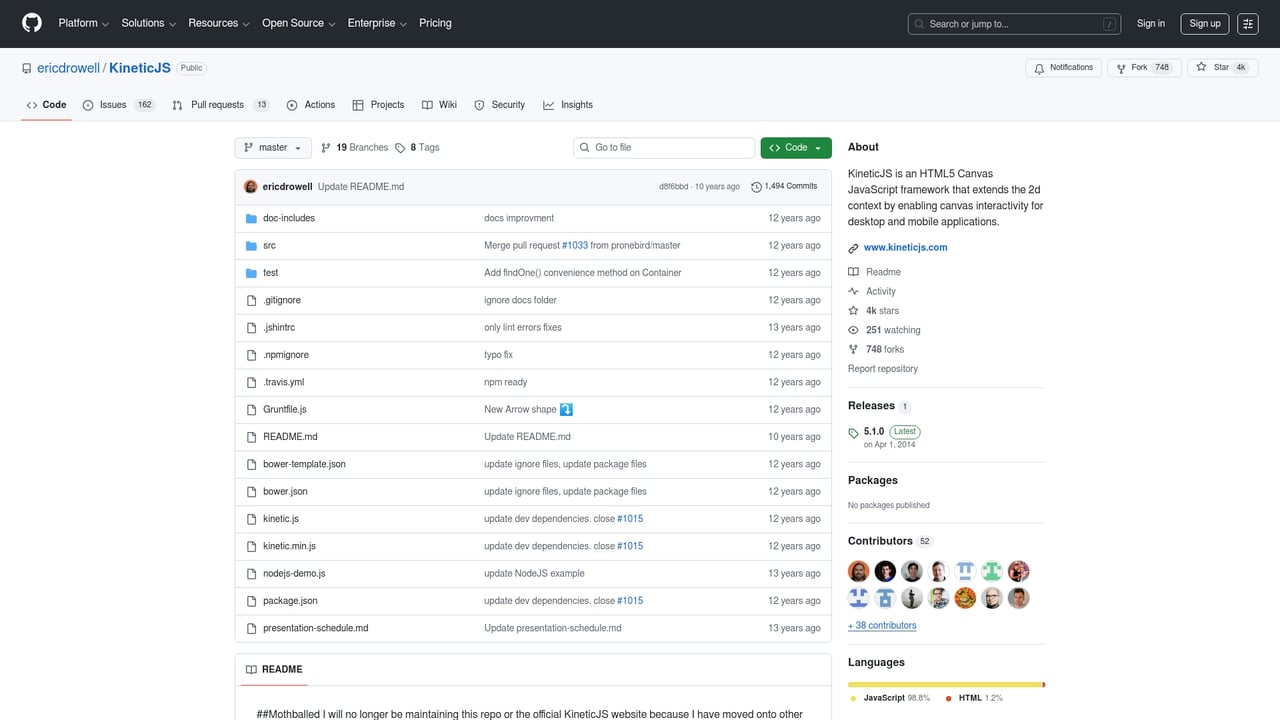1280x720 pixels.
Task: Open the GitHub home logo
Action: pyautogui.click(x=31, y=23)
